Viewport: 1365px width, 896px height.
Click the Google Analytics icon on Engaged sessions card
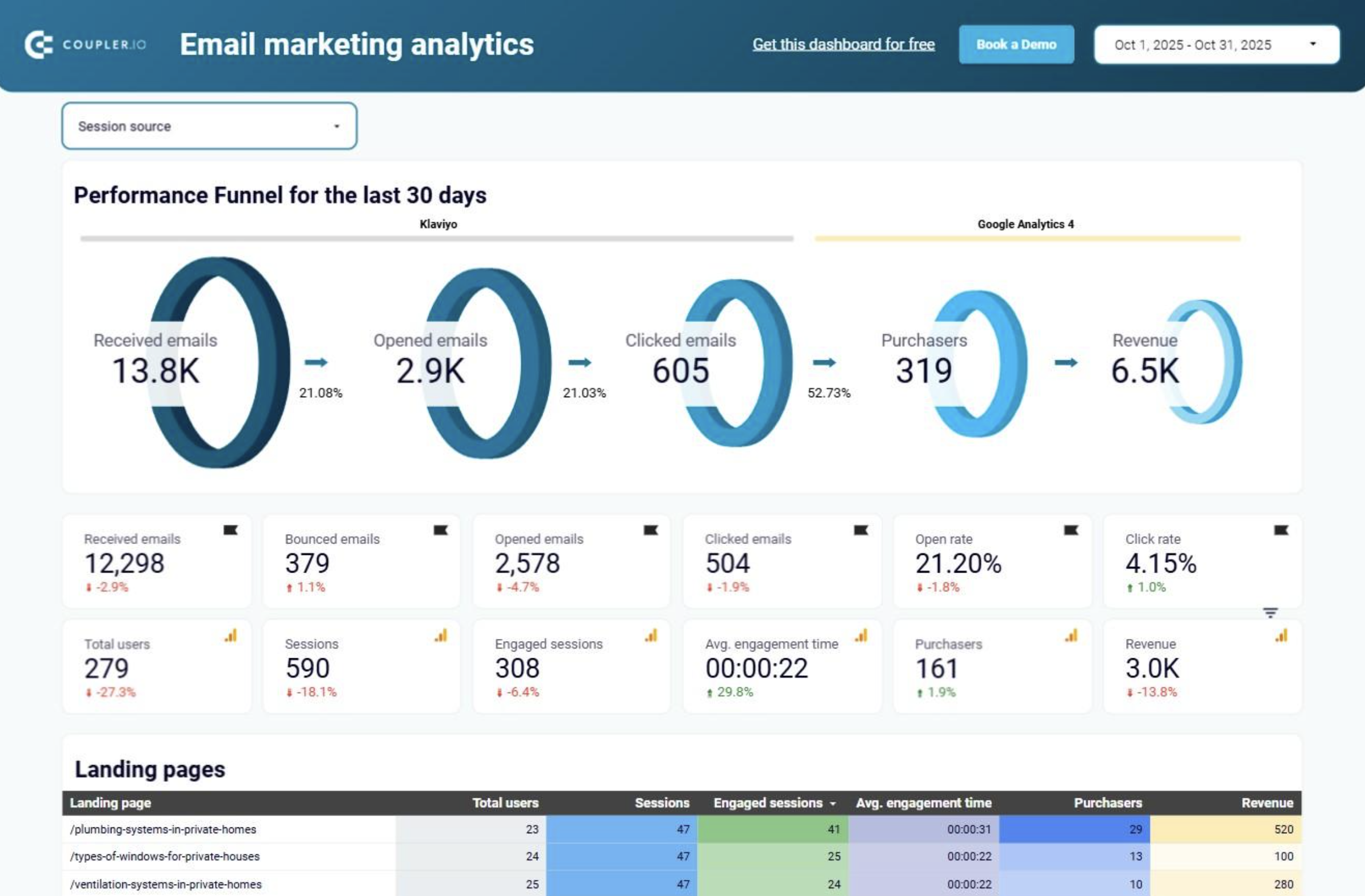[x=650, y=636]
